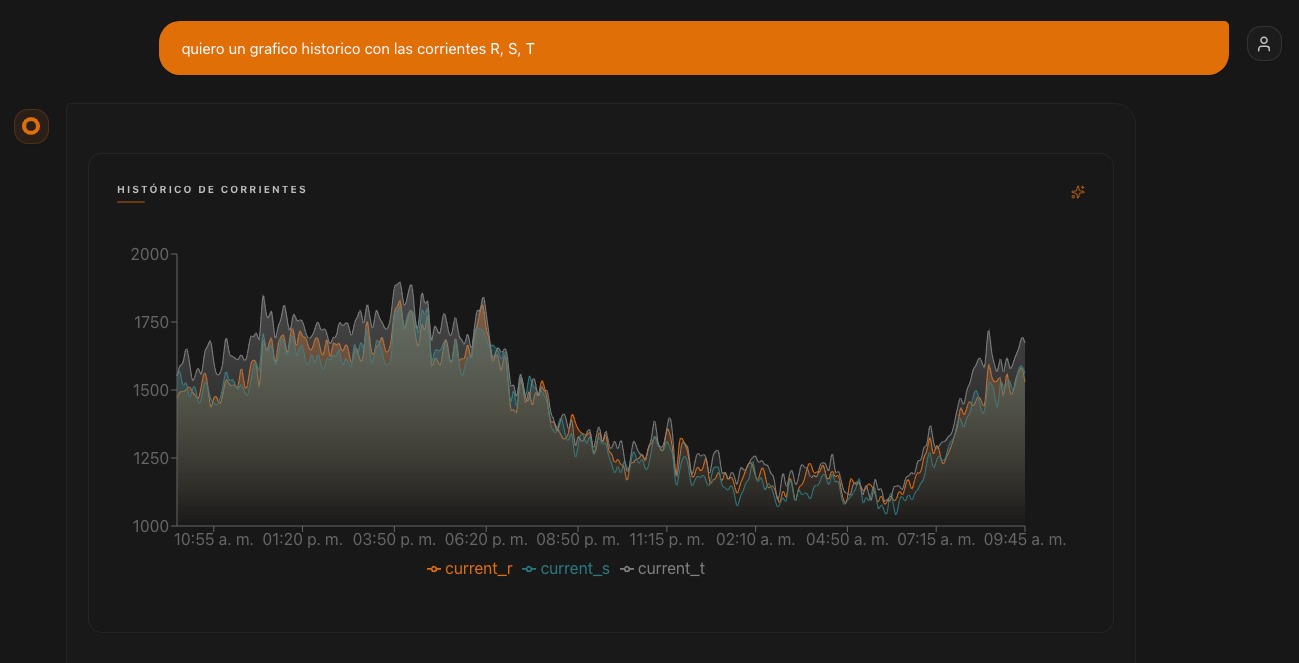The height and width of the screenshot is (663, 1299).
Task: Click the sparkle icon on the chart card
Action: (x=1077, y=192)
